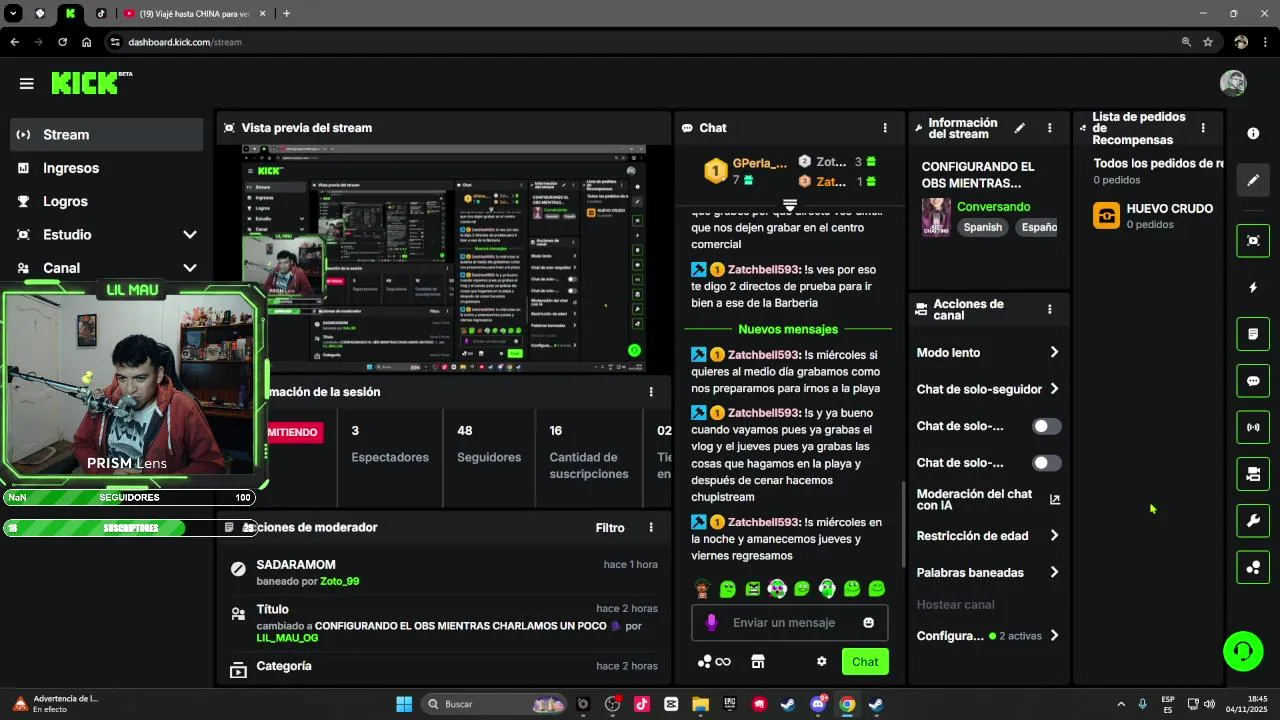Open Palabras baneadas options arrow
1280x720 pixels.
coord(1054,573)
